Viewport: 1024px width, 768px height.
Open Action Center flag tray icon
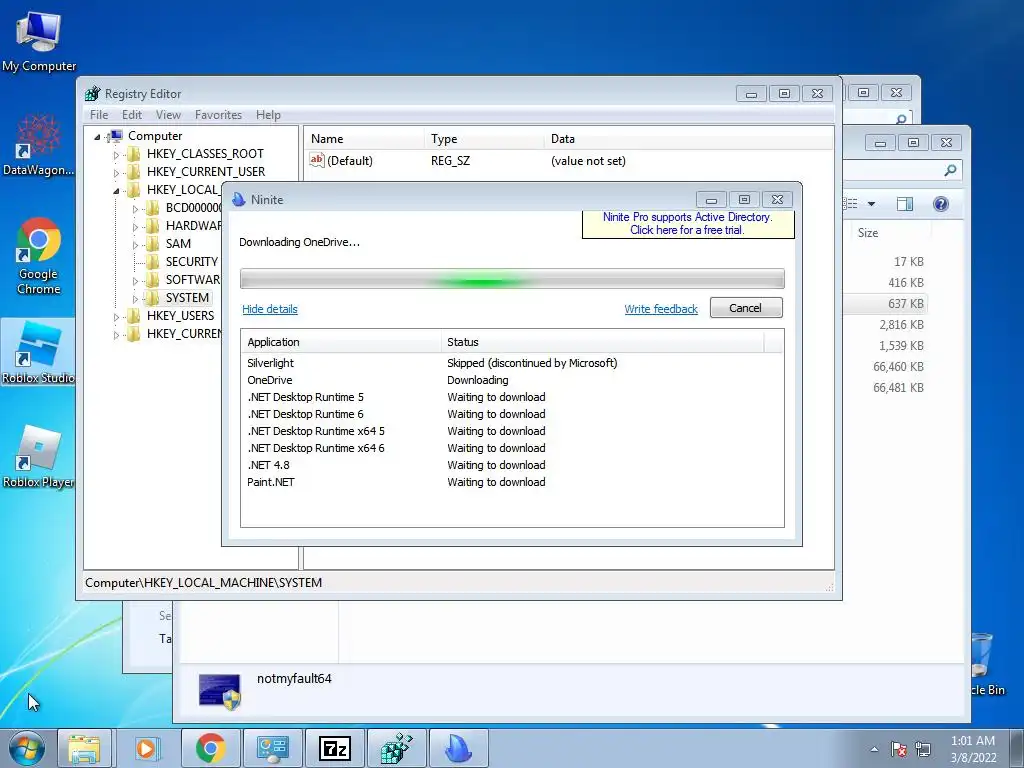pos(899,749)
